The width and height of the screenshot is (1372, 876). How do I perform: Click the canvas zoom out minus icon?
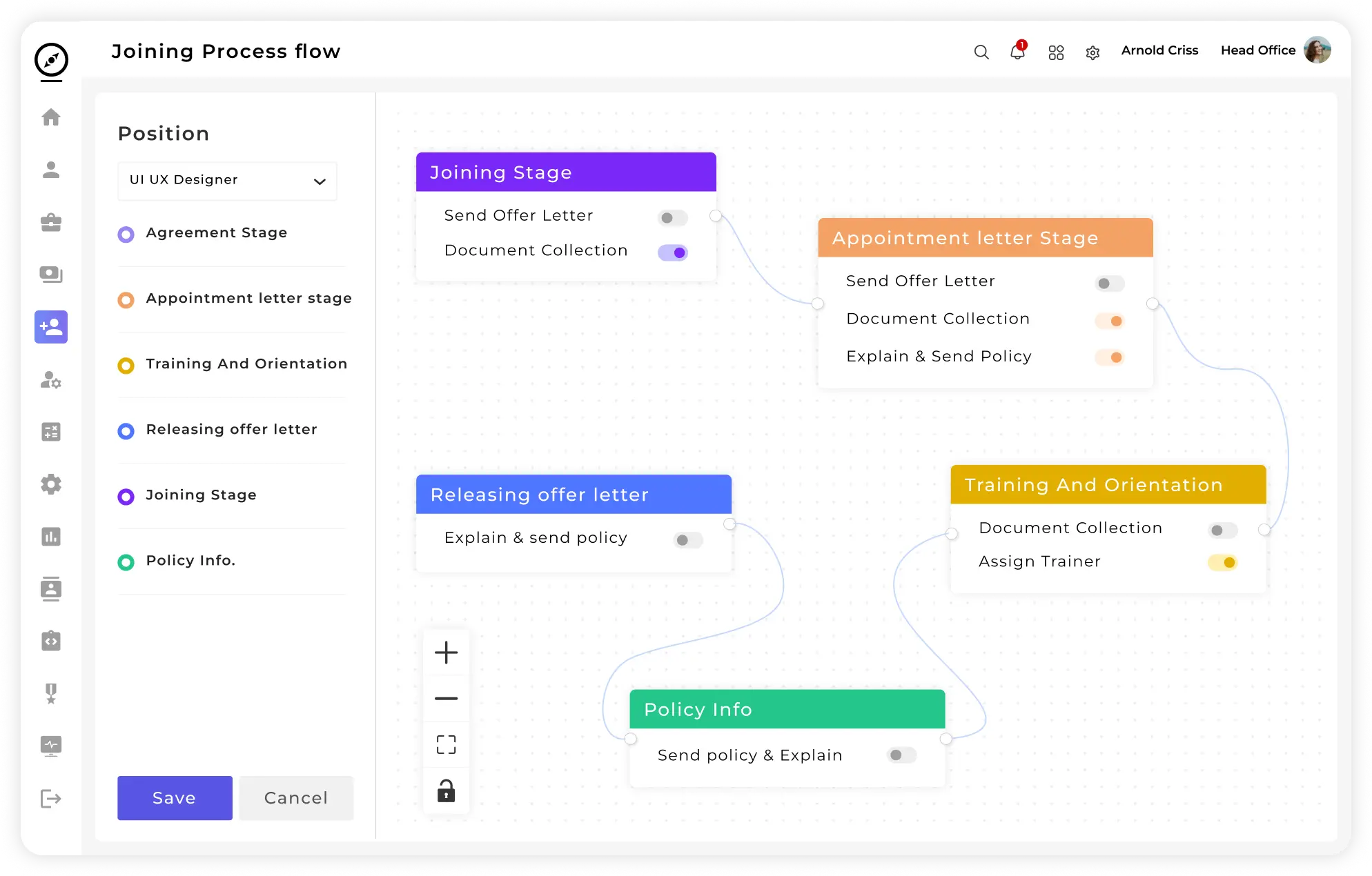tap(446, 699)
